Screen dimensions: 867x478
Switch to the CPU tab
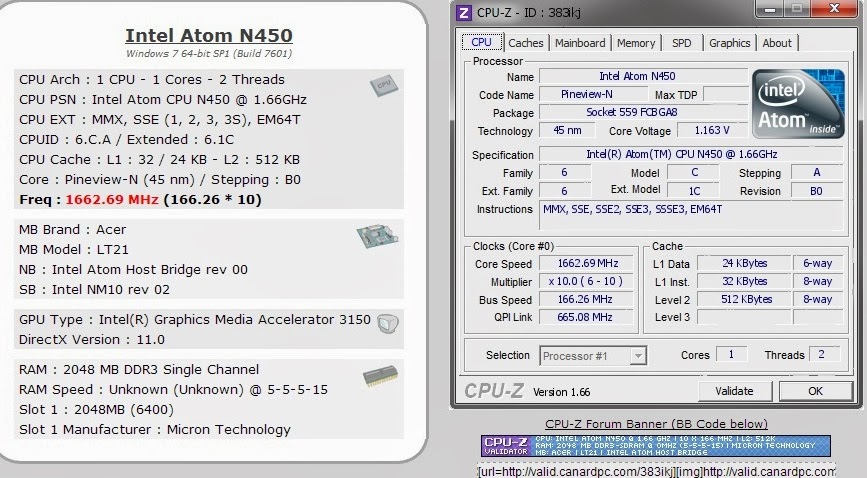coord(481,43)
